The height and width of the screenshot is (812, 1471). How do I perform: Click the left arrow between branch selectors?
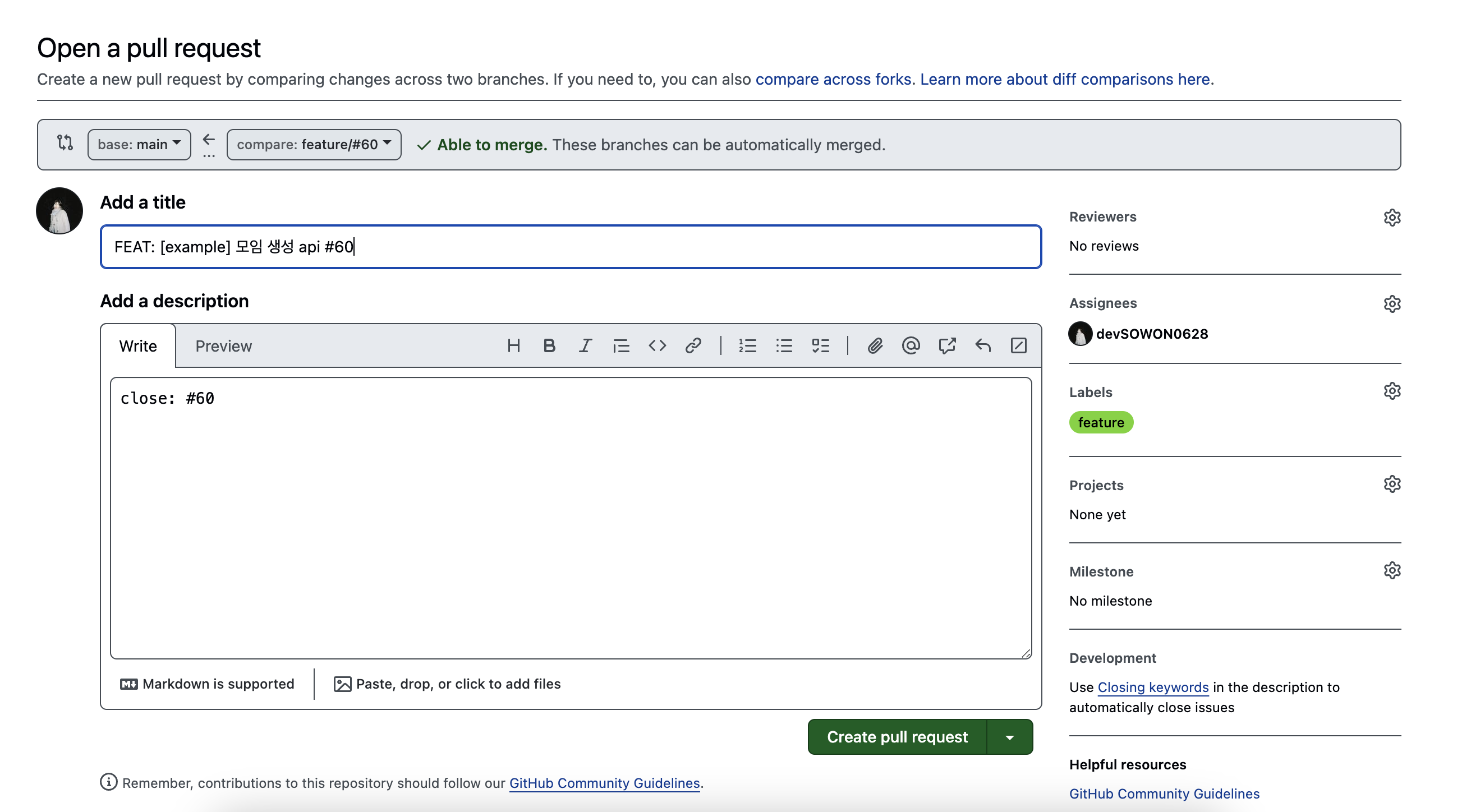(209, 139)
